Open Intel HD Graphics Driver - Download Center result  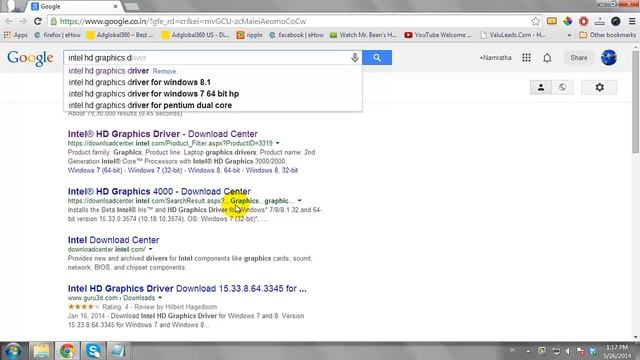162,134
